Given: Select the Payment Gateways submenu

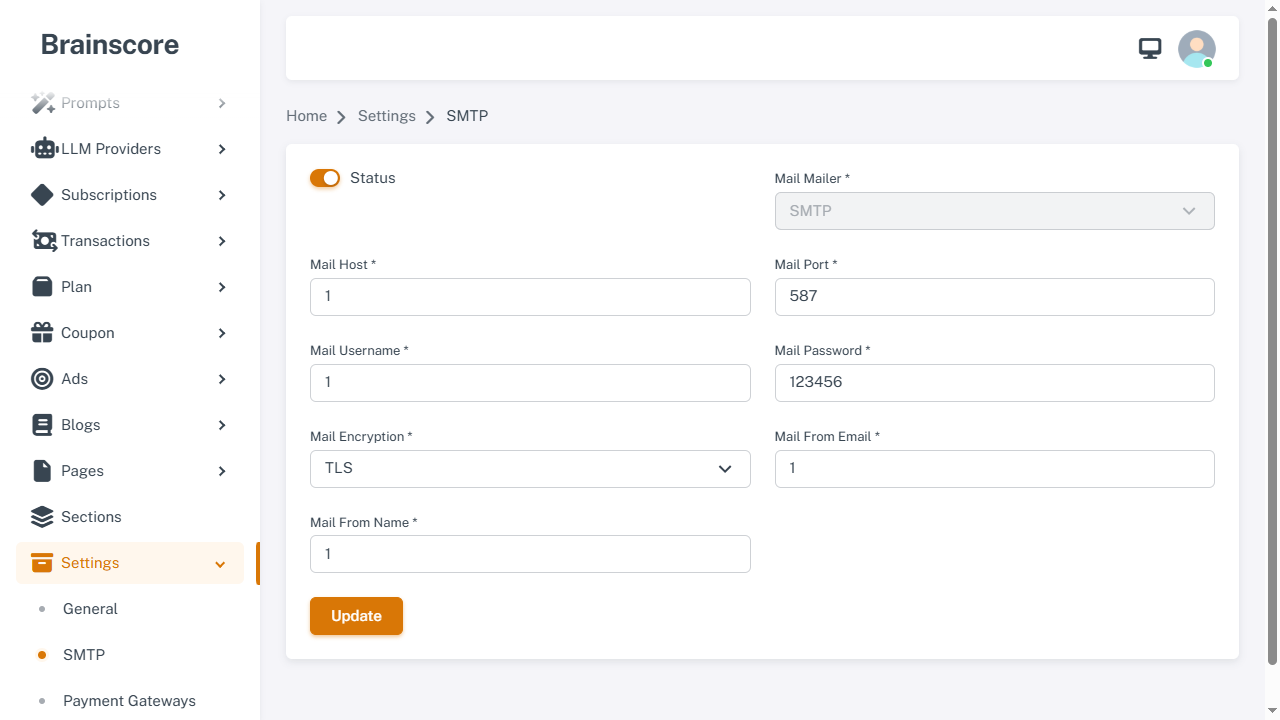Looking at the screenshot, I should coord(130,701).
